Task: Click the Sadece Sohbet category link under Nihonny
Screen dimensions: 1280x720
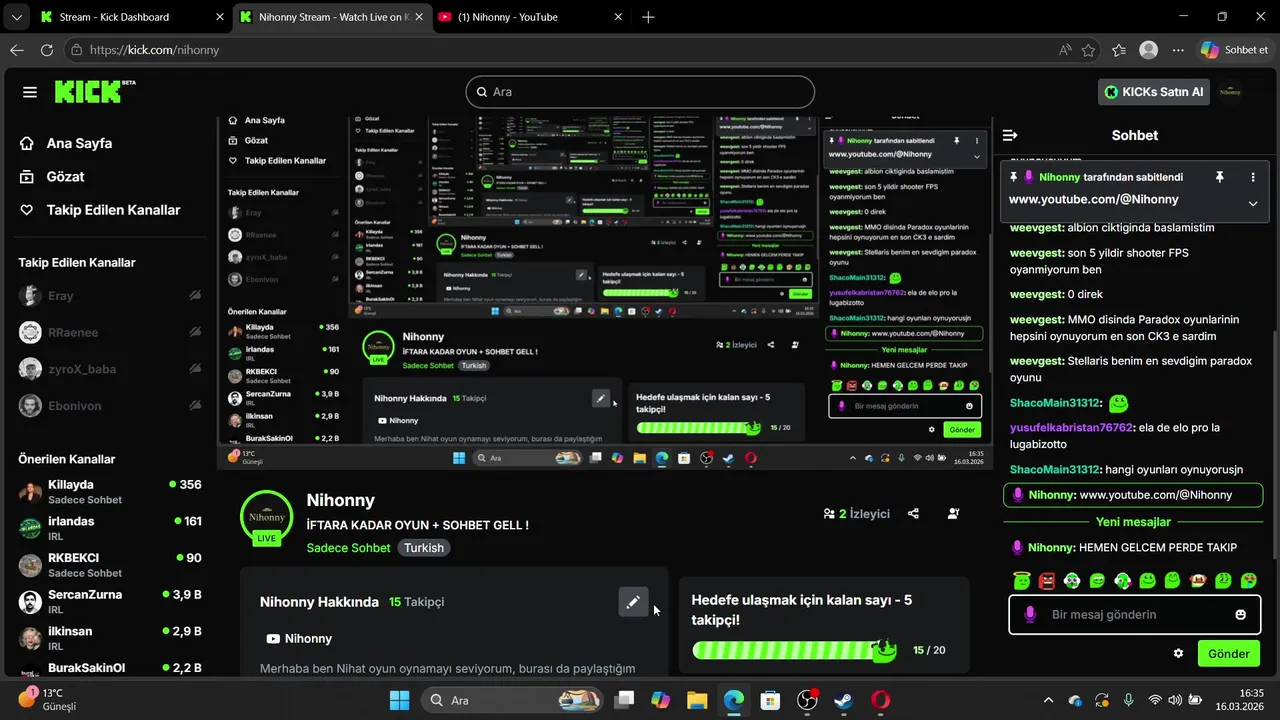Action: (x=349, y=548)
